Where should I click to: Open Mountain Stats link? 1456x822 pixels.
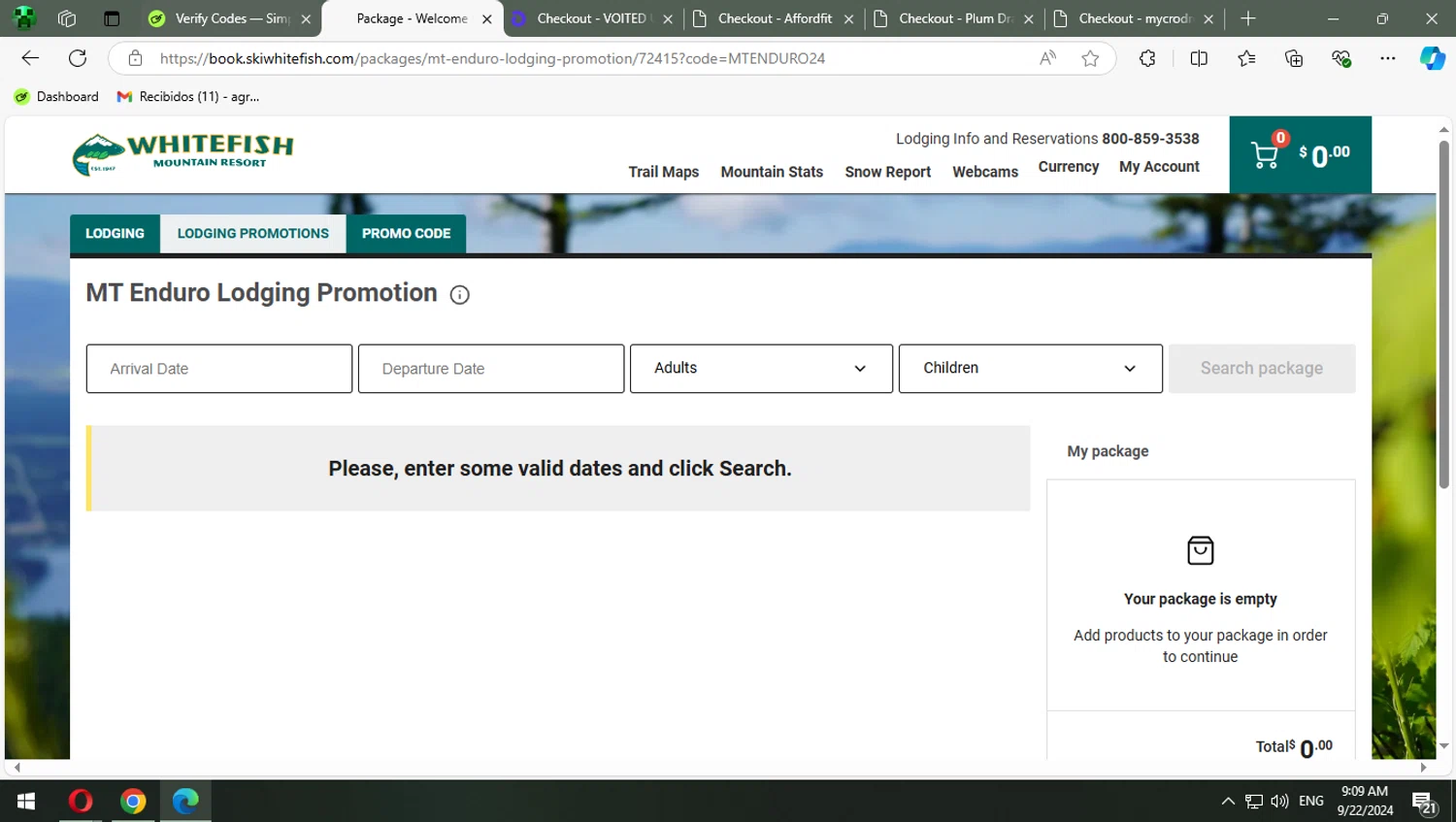click(x=772, y=172)
